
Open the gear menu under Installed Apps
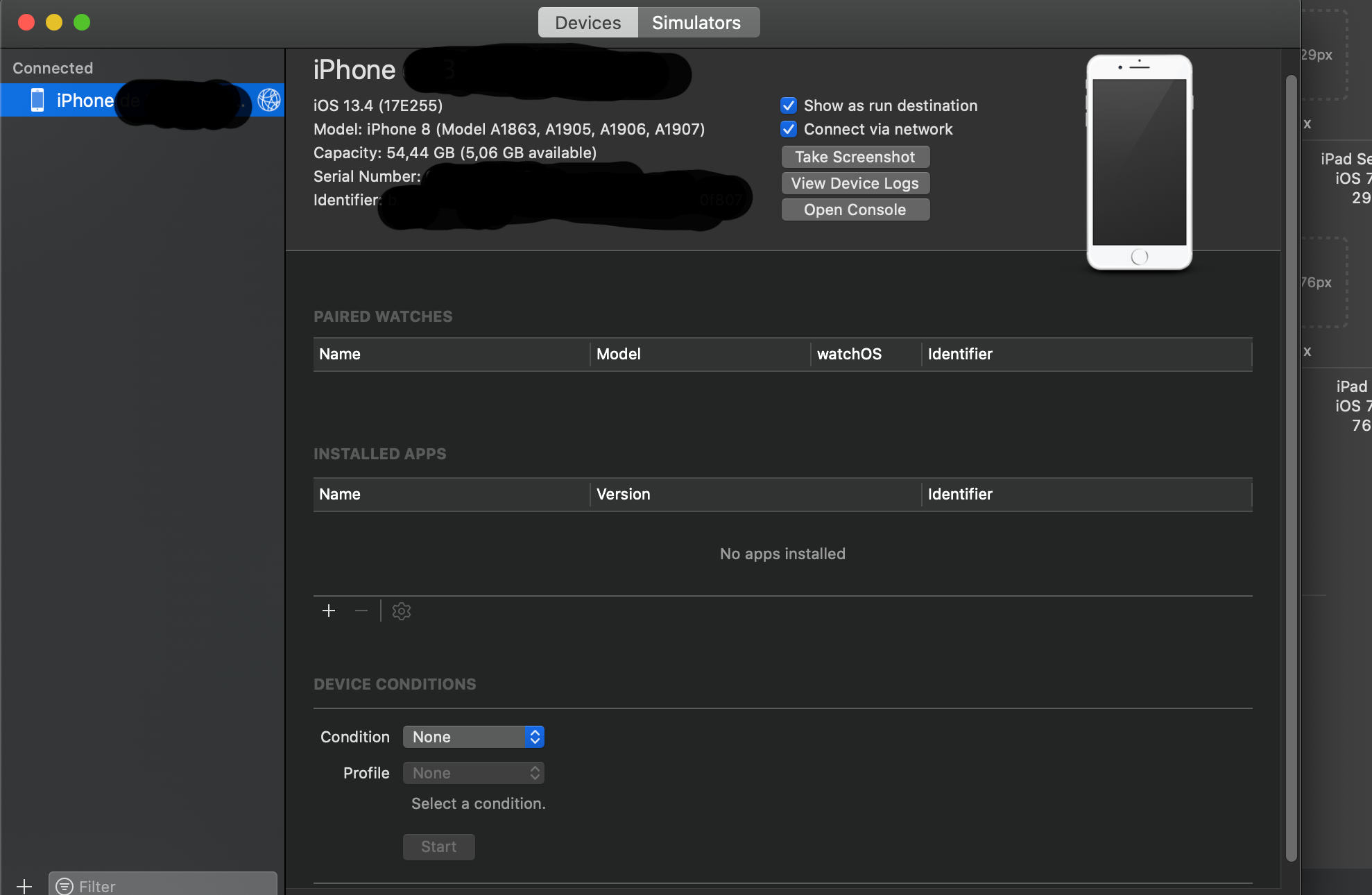coord(401,611)
